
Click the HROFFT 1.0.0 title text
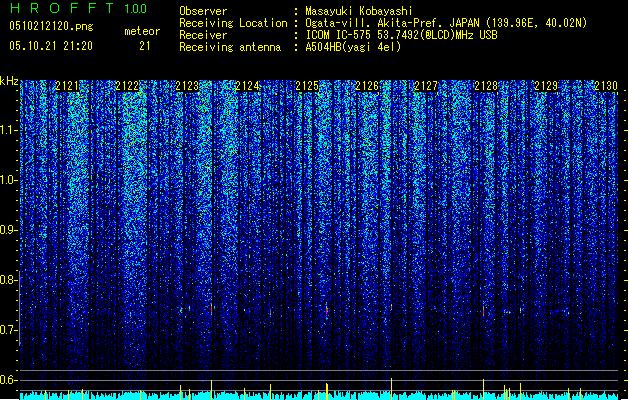click(x=78, y=8)
